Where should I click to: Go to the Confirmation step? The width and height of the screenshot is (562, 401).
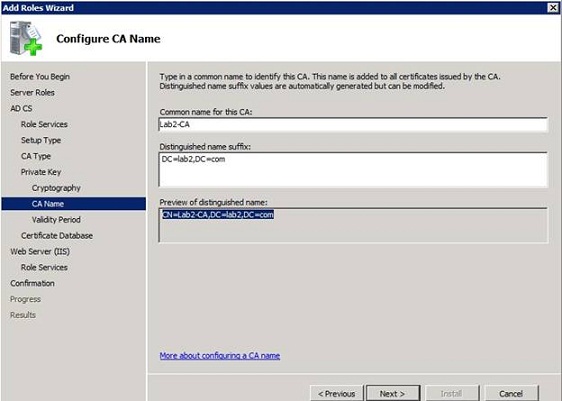pyautogui.click(x=32, y=283)
